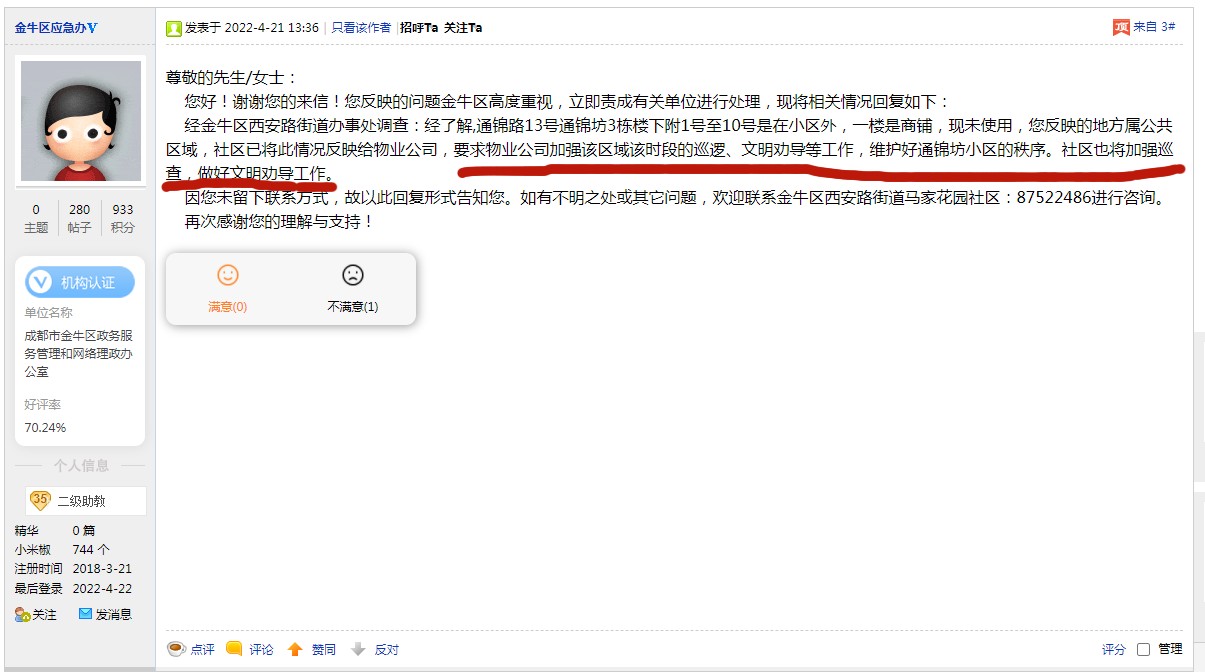The width and height of the screenshot is (1205, 672).
Task: Click the 二级助教 rank badge
Action: coord(81,501)
